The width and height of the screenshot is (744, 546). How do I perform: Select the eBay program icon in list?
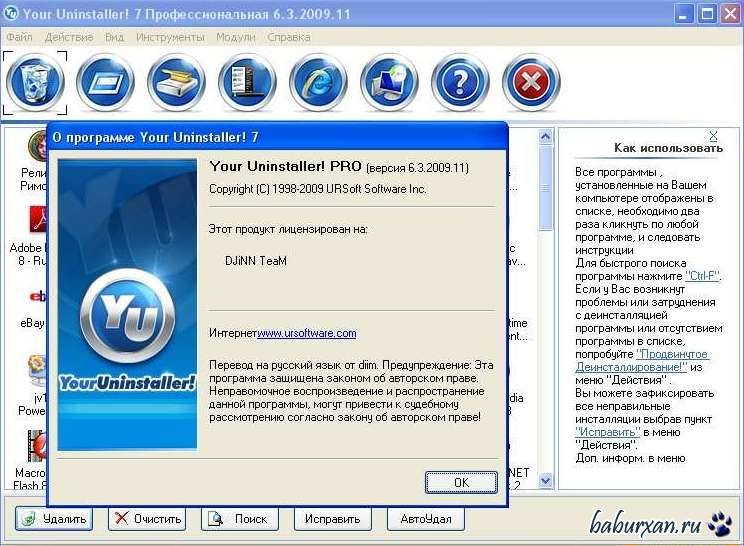pyautogui.click(x=38, y=296)
